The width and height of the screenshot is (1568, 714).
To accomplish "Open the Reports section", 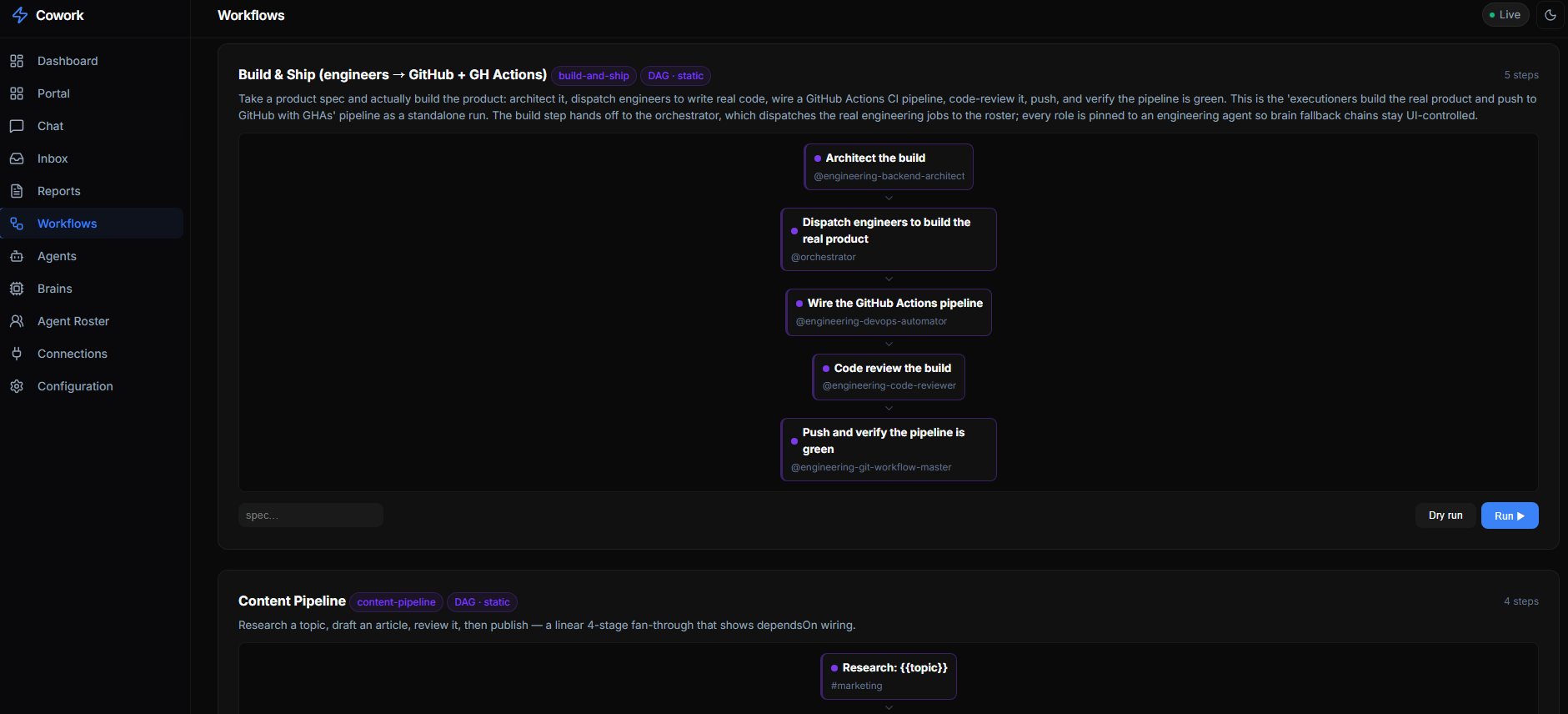I will pyautogui.click(x=92, y=191).
